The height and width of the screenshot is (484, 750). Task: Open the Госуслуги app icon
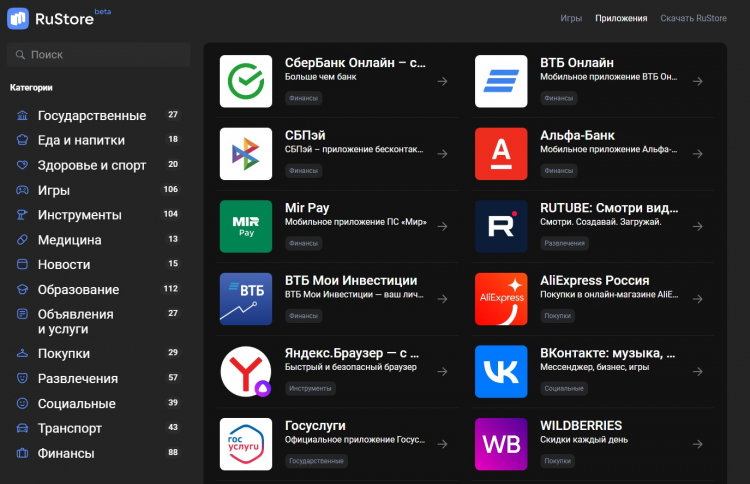point(245,444)
